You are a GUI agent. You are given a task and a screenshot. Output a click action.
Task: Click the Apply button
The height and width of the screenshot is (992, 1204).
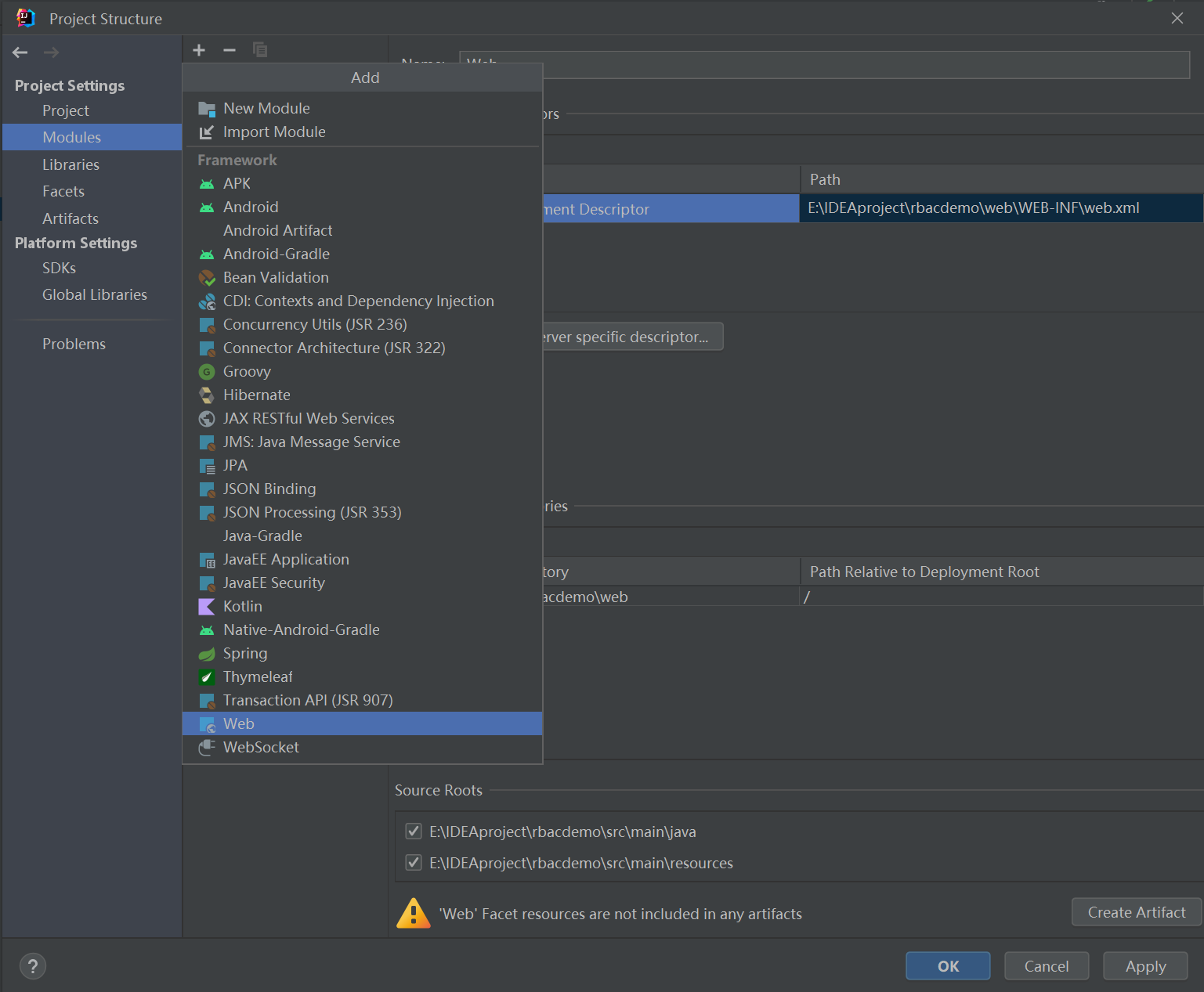1145,966
